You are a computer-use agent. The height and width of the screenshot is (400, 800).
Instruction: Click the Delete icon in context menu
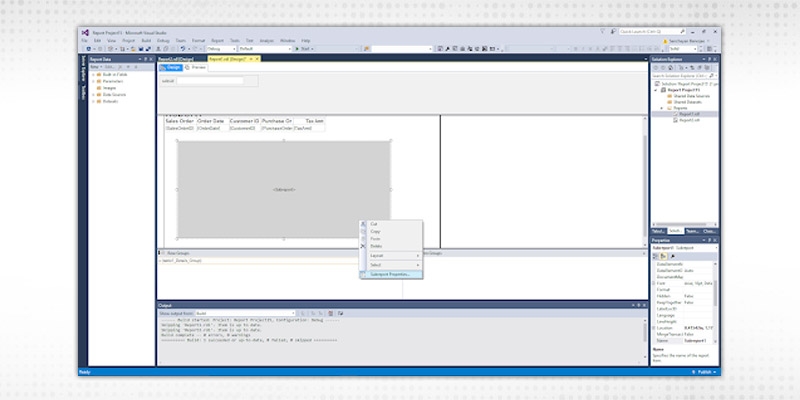(365, 246)
